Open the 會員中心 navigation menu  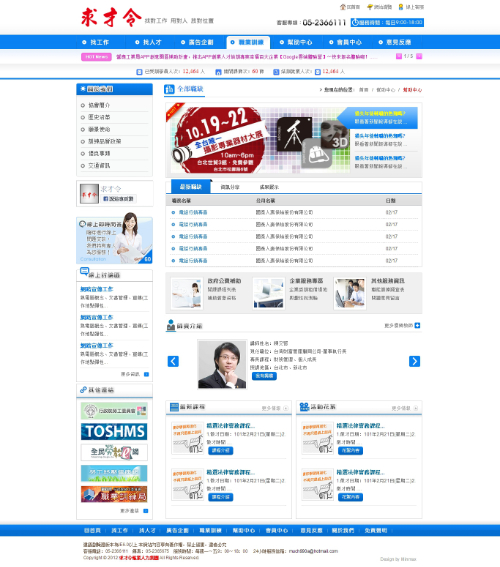pyautogui.click(x=346, y=42)
